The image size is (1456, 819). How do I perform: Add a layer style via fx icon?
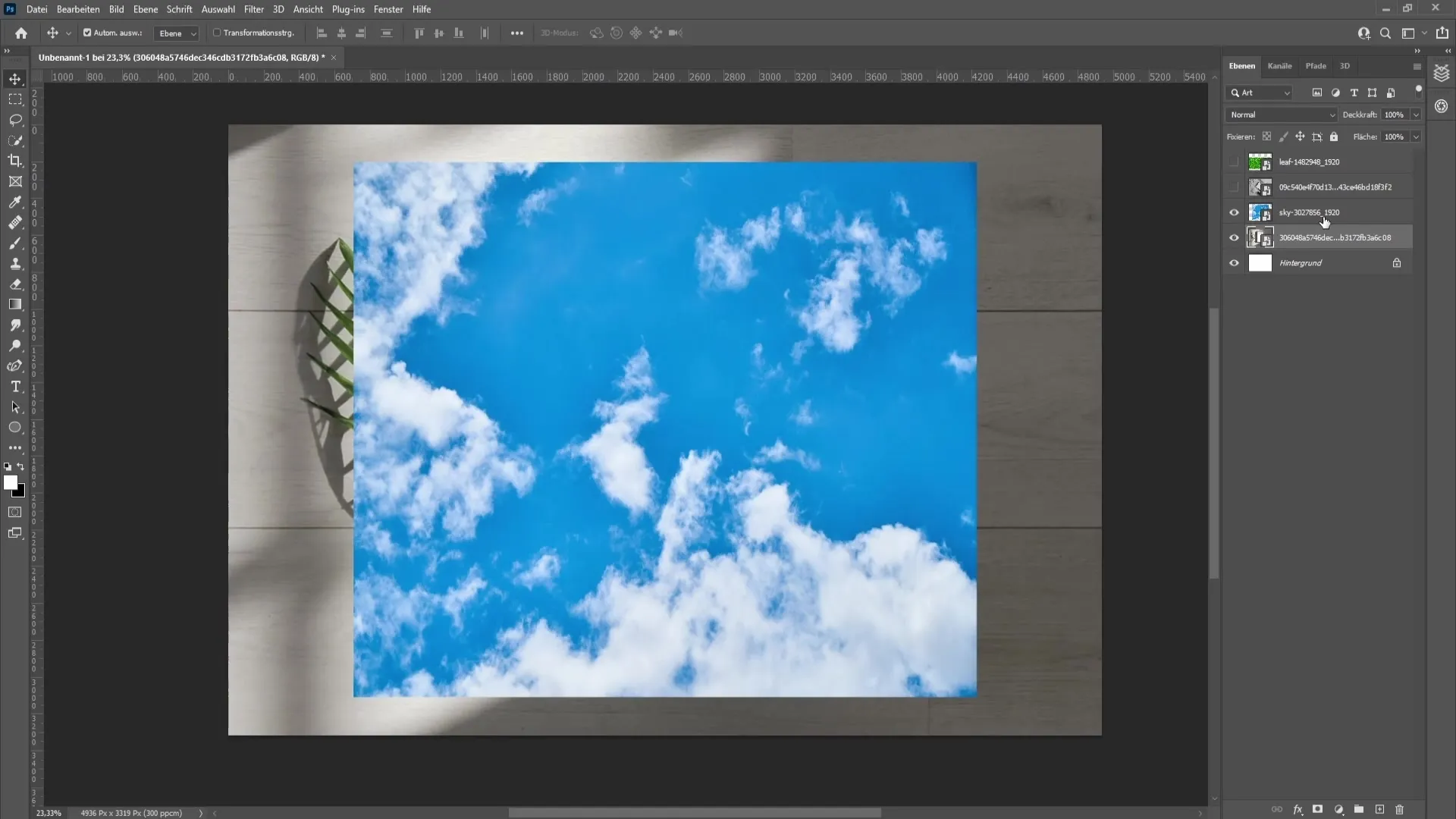coord(1298,809)
